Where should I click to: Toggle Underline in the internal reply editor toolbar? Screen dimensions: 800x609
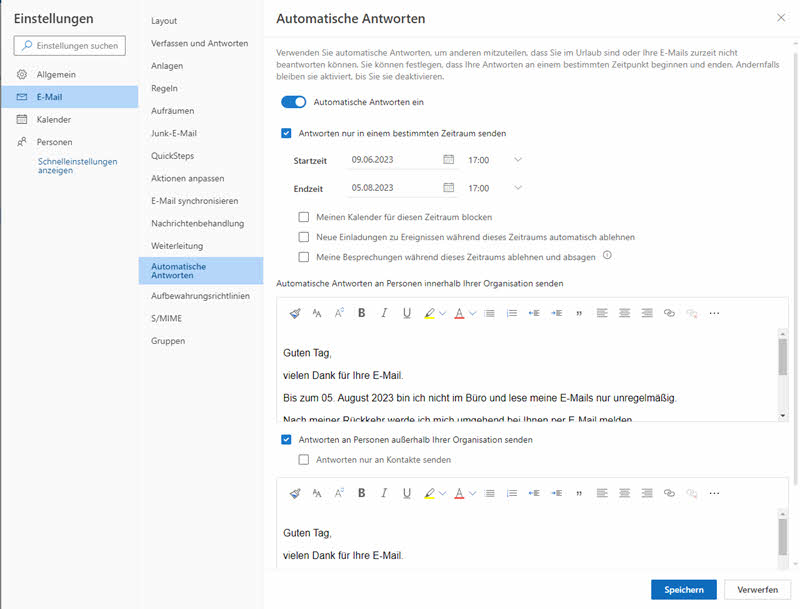click(407, 313)
